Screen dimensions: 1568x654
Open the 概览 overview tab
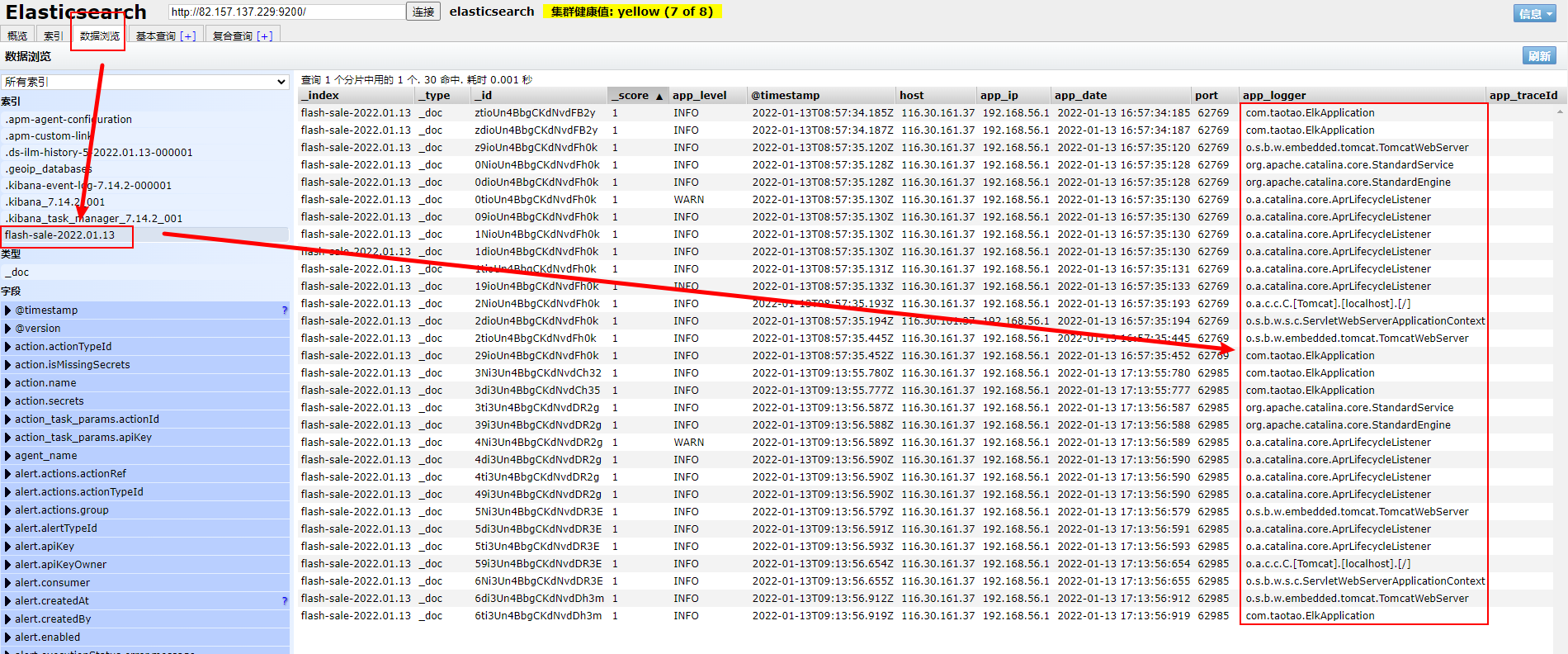point(17,36)
